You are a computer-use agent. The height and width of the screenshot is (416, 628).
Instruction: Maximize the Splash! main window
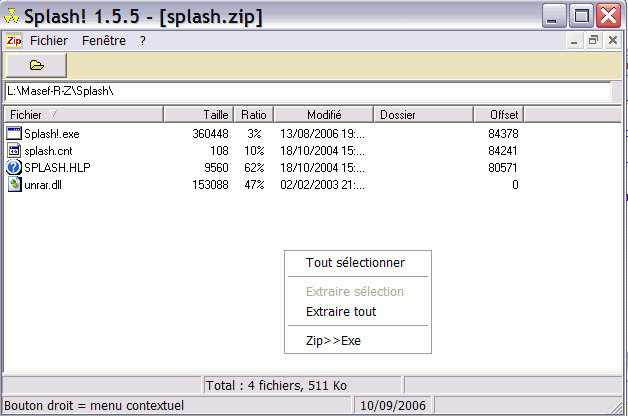coord(581,16)
